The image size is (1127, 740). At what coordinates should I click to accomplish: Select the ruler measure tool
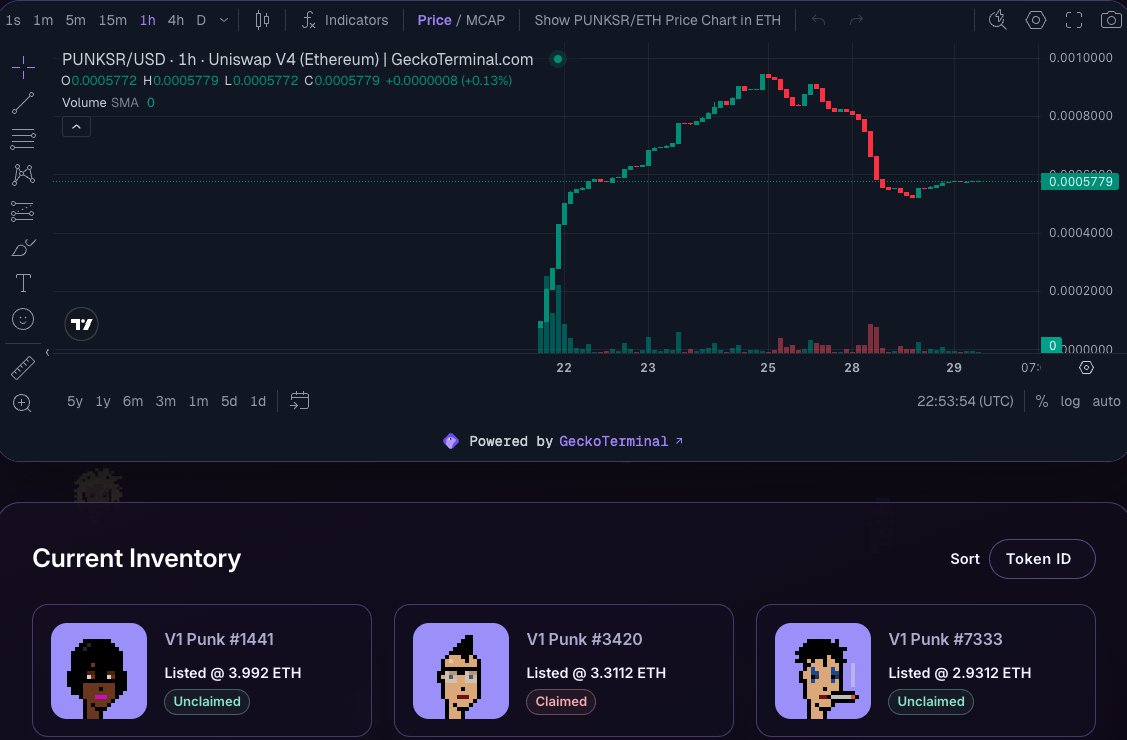23,367
